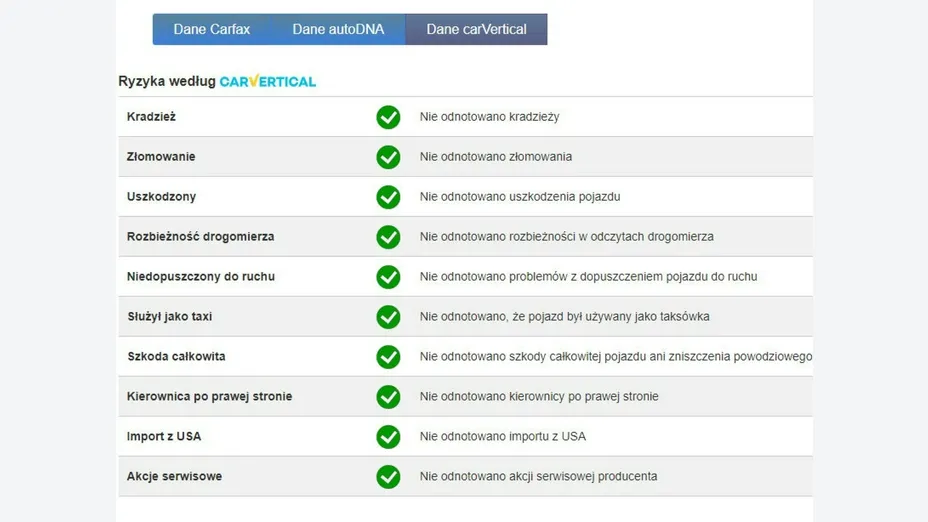Open the Dane autoDNA tab

pyautogui.click(x=338, y=29)
